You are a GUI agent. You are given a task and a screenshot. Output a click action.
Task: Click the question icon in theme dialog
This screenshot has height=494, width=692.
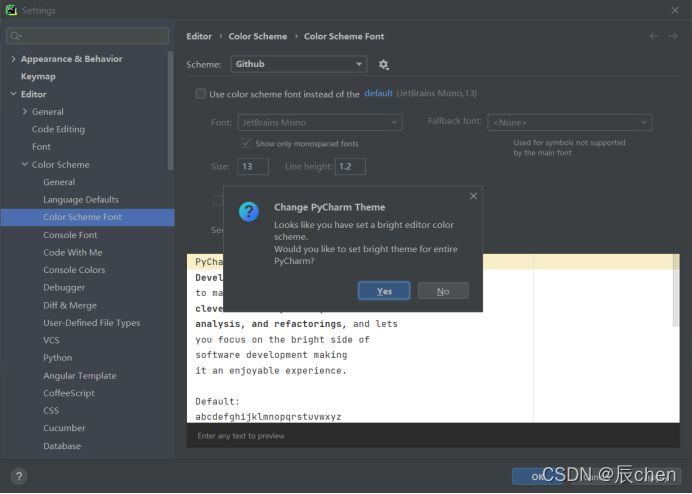coord(249,211)
